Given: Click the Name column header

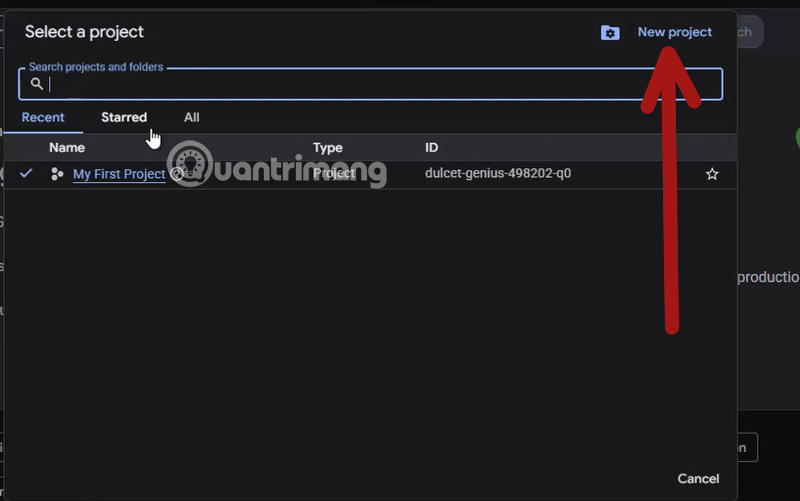Looking at the screenshot, I should (x=67, y=147).
